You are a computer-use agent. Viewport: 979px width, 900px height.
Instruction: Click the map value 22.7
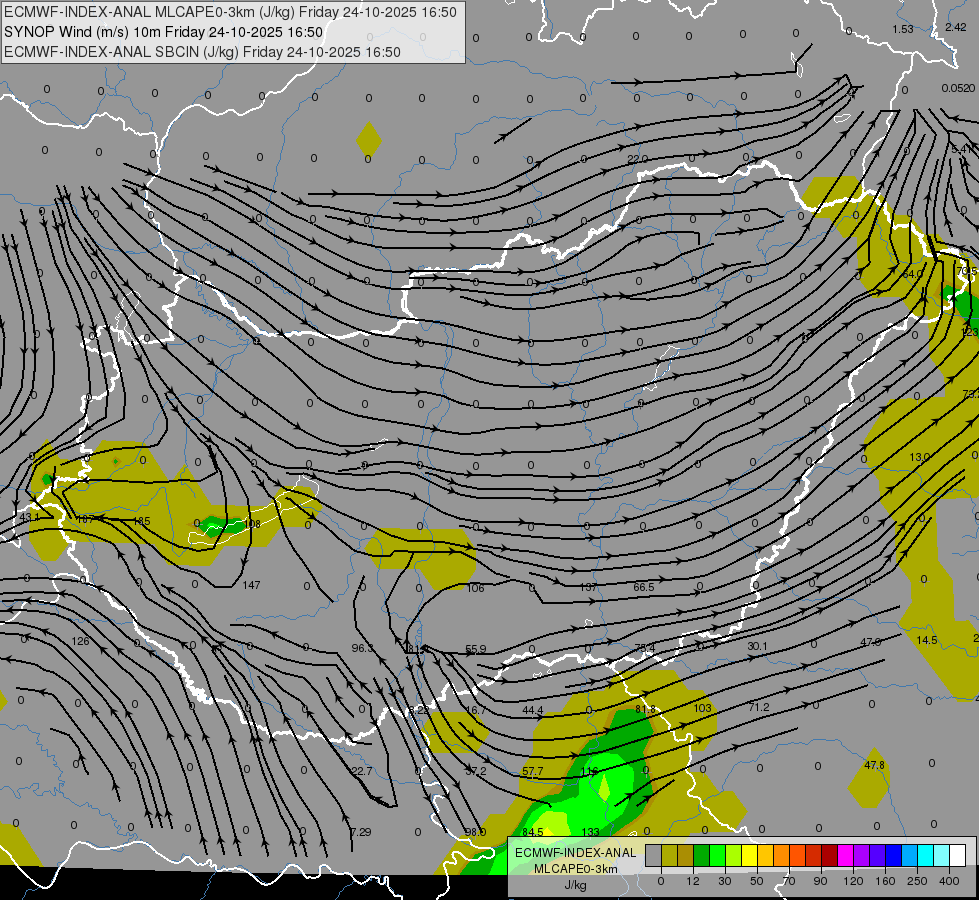tap(362, 771)
